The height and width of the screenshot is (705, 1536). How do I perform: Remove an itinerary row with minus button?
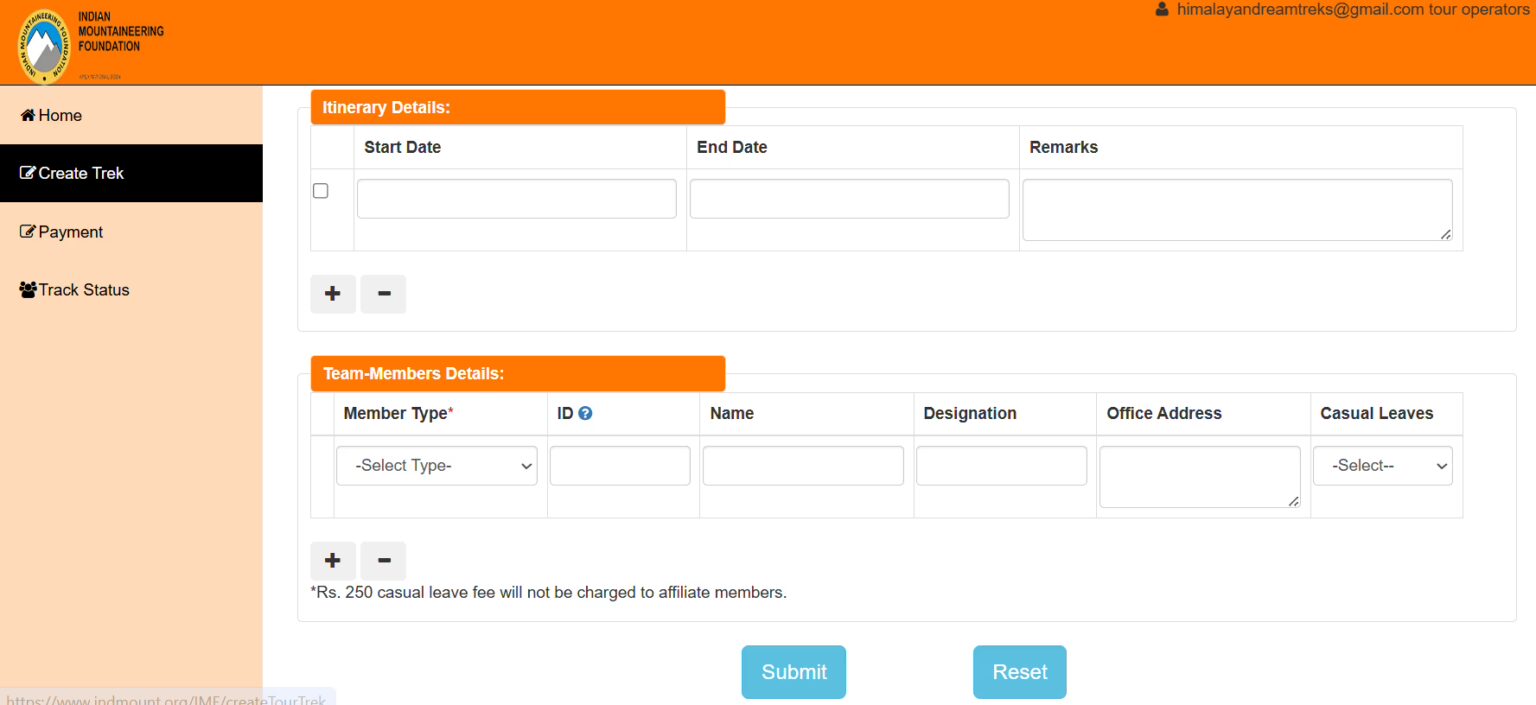(383, 294)
